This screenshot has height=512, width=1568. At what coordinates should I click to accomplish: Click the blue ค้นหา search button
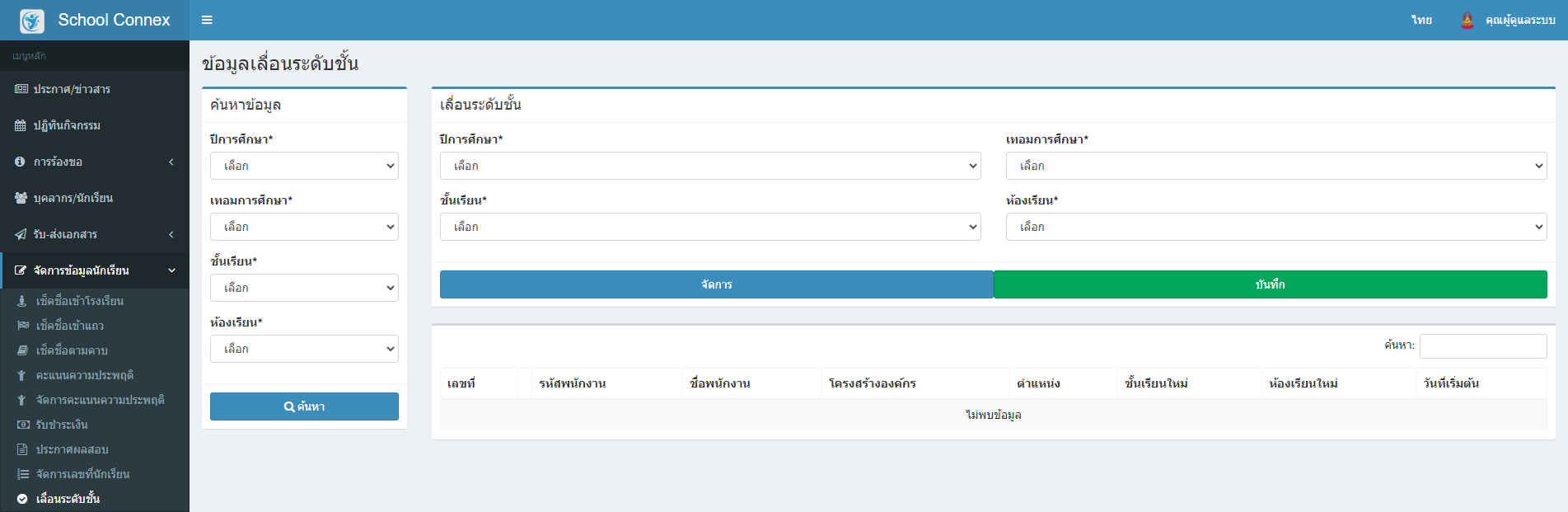pos(304,406)
